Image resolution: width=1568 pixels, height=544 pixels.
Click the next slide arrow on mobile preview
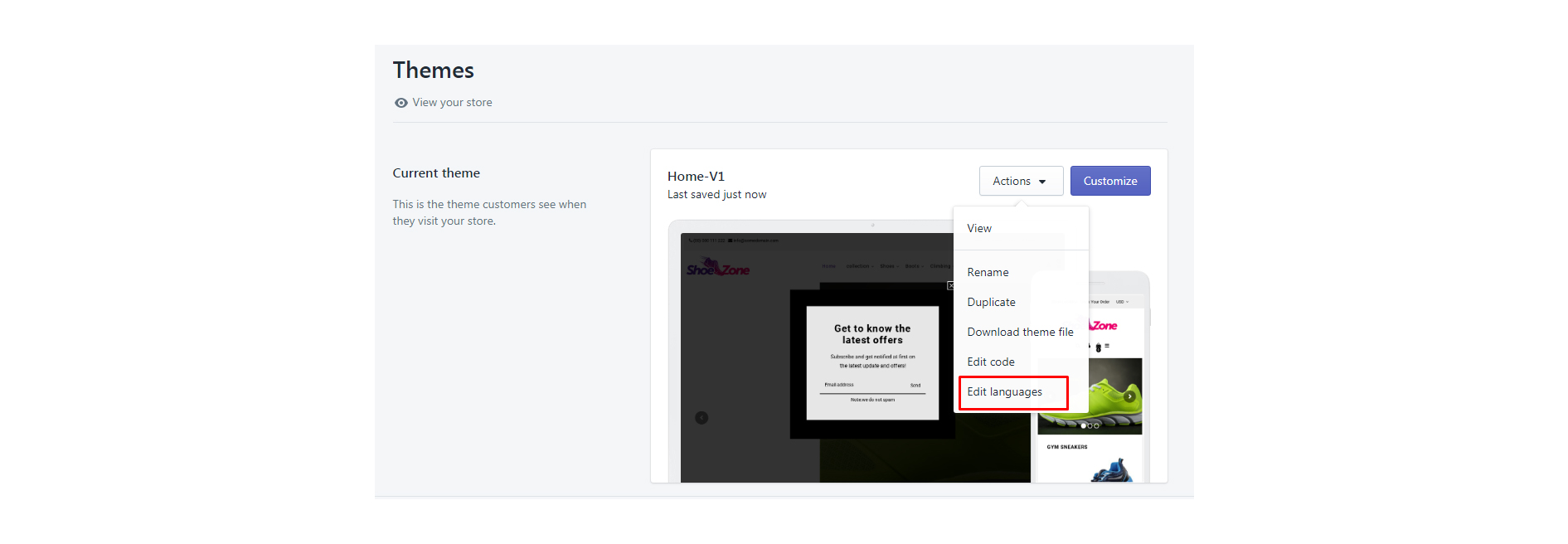tap(1129, 396)
